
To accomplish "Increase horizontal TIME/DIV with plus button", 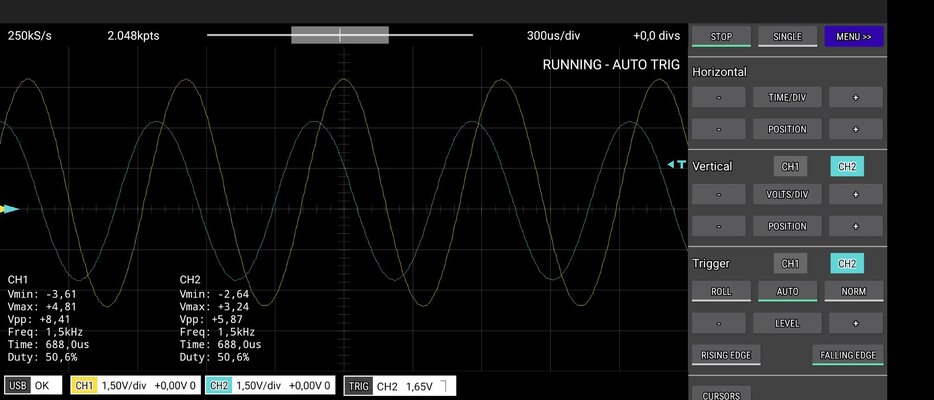I will click(855, 97).
